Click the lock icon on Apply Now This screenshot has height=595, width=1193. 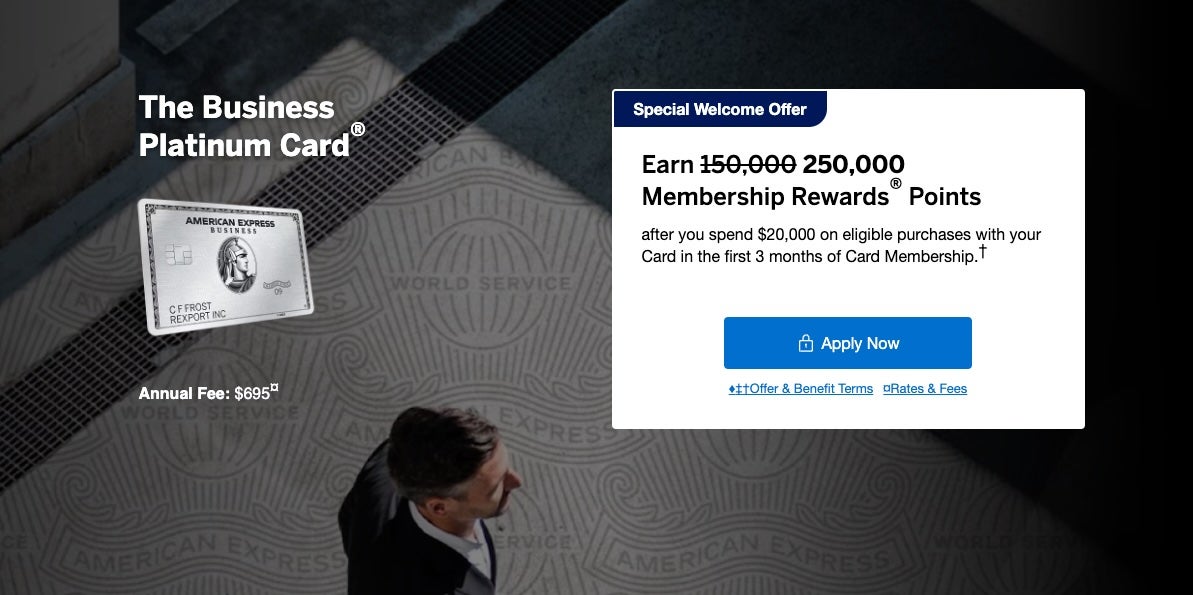pyautogui.click(x=805, y=344)
